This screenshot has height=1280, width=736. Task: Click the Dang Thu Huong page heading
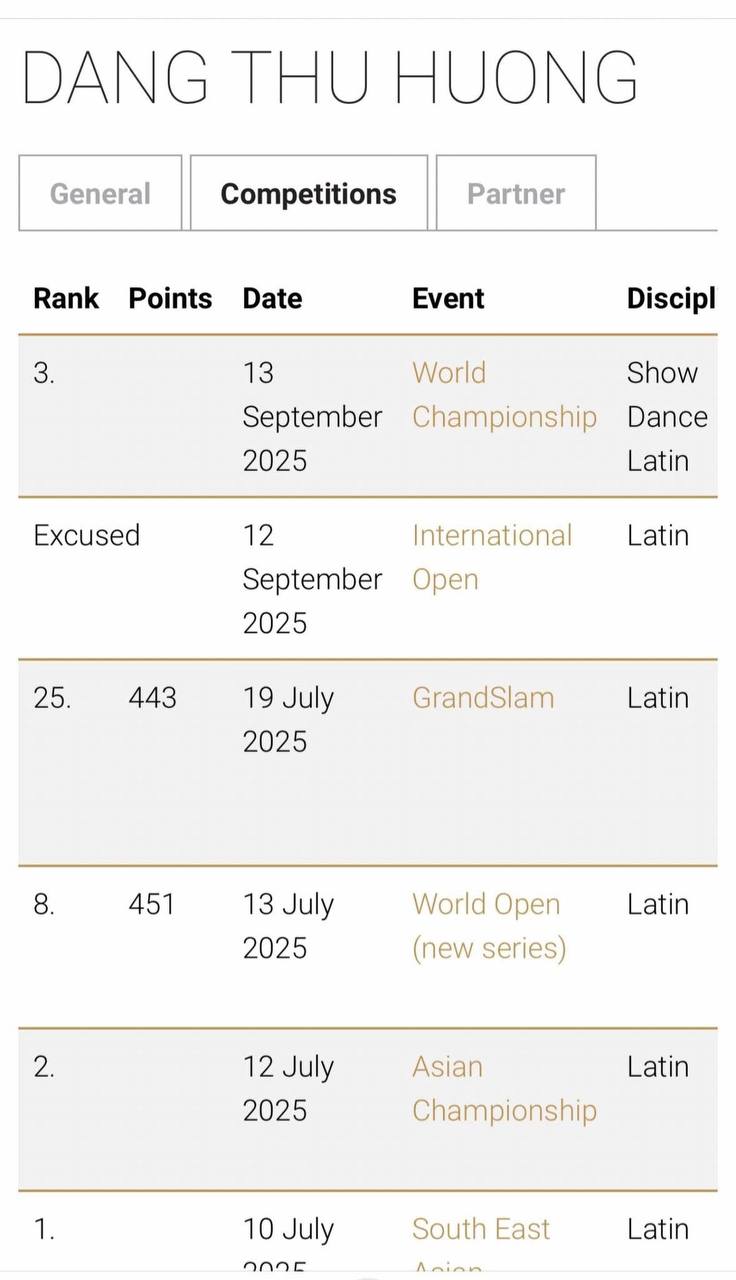(330, 78)
